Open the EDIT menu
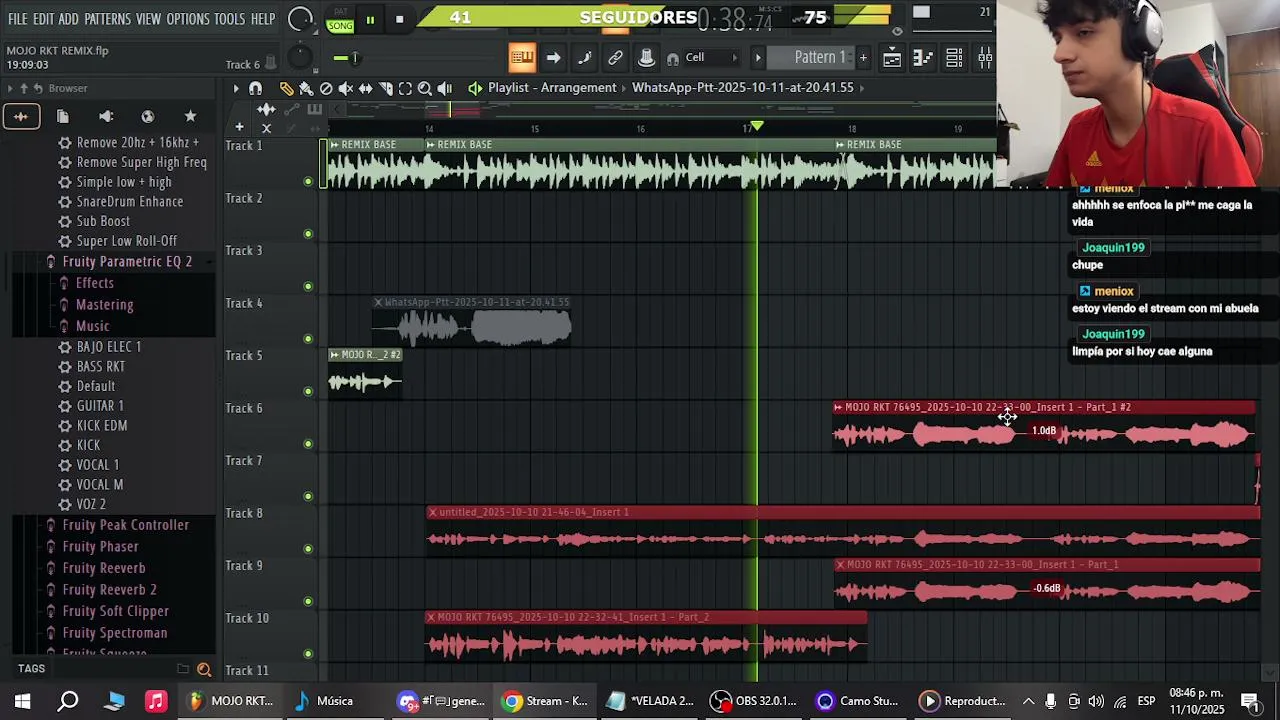The height and width of the screenshot is (720, 1280). [x=43, y=19]
